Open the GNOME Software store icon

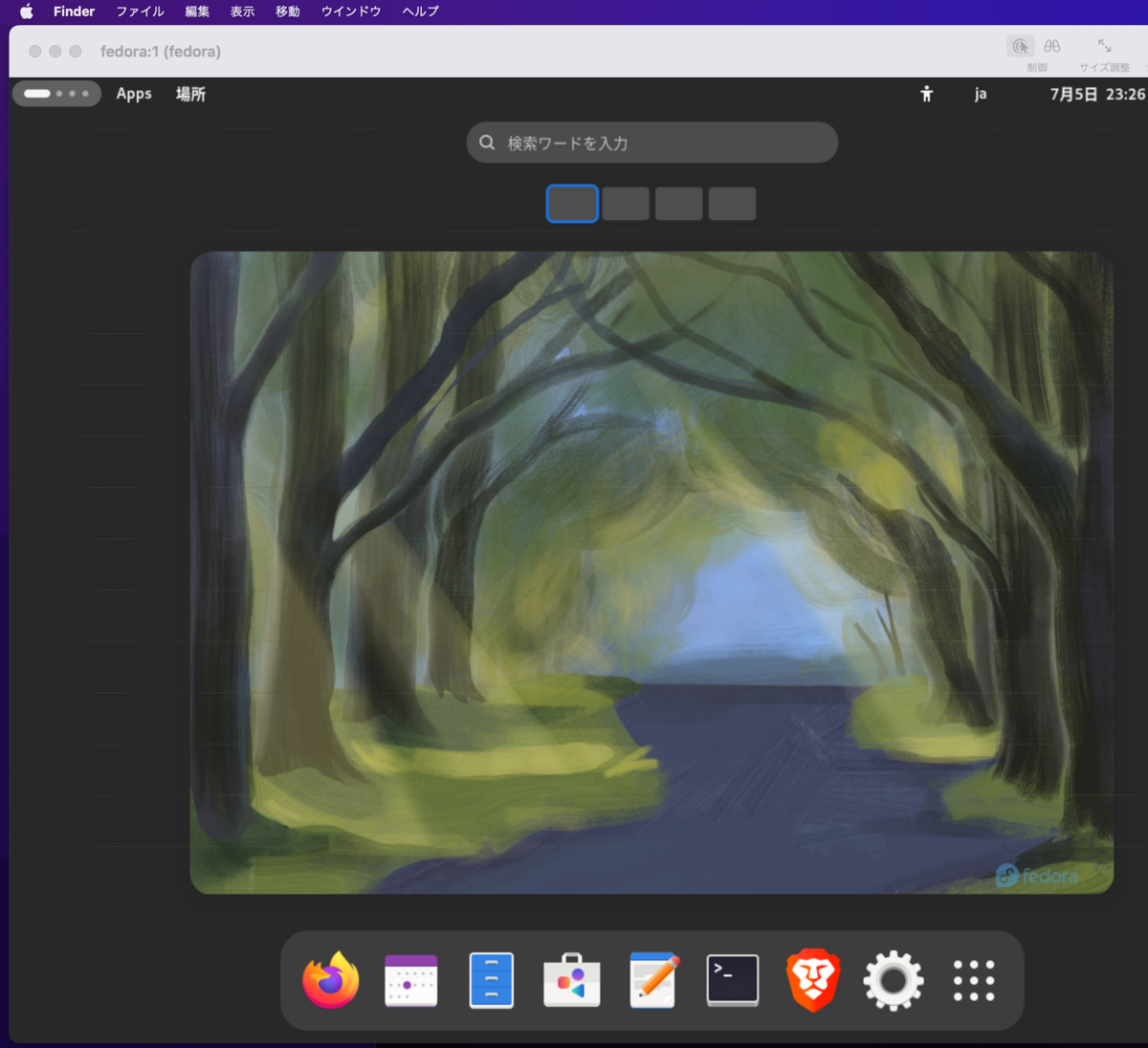pyautogui.click(x=572, y=980)
